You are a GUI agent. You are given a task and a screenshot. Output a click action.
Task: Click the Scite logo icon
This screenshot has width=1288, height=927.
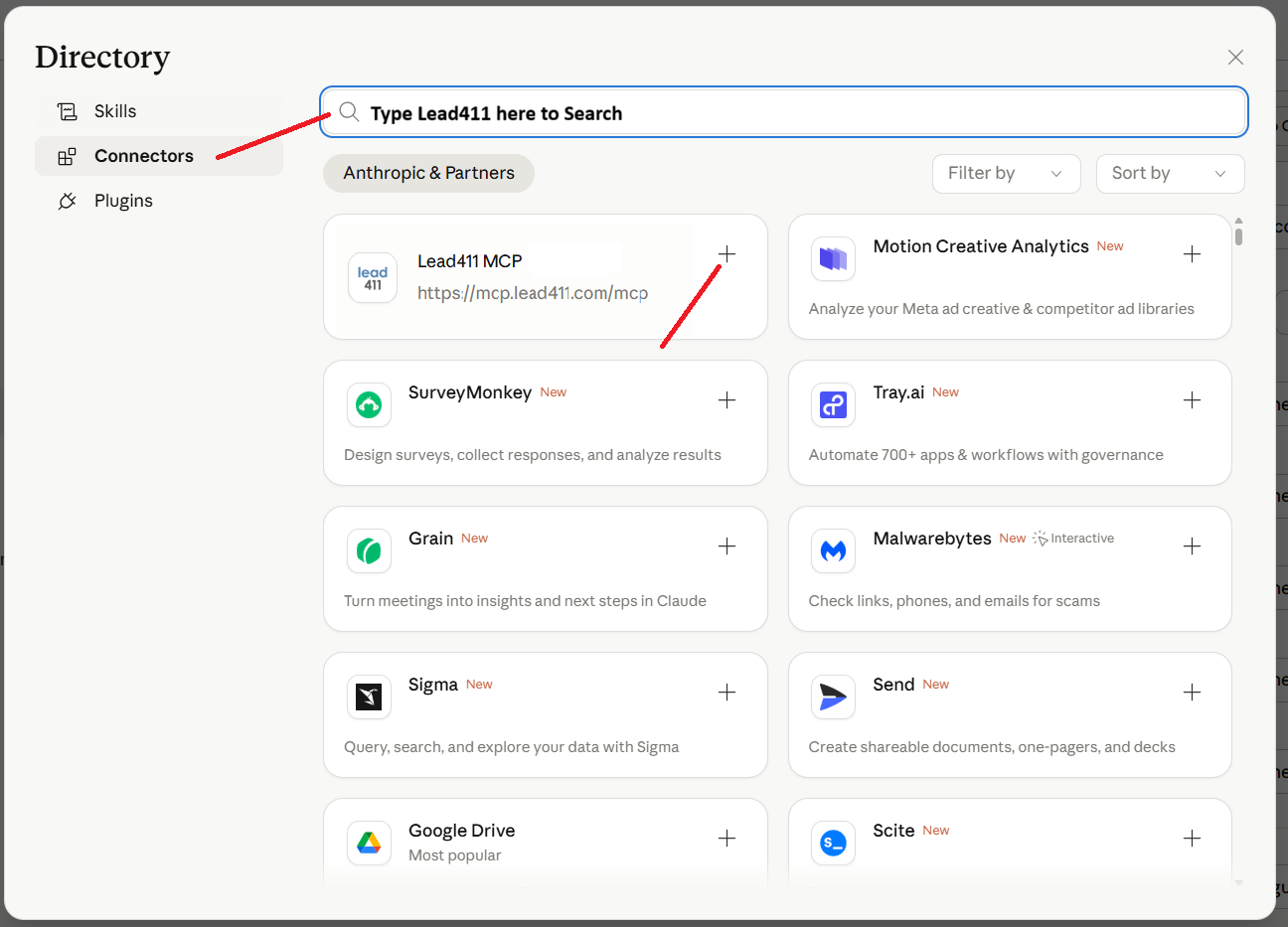pos(833,844)
